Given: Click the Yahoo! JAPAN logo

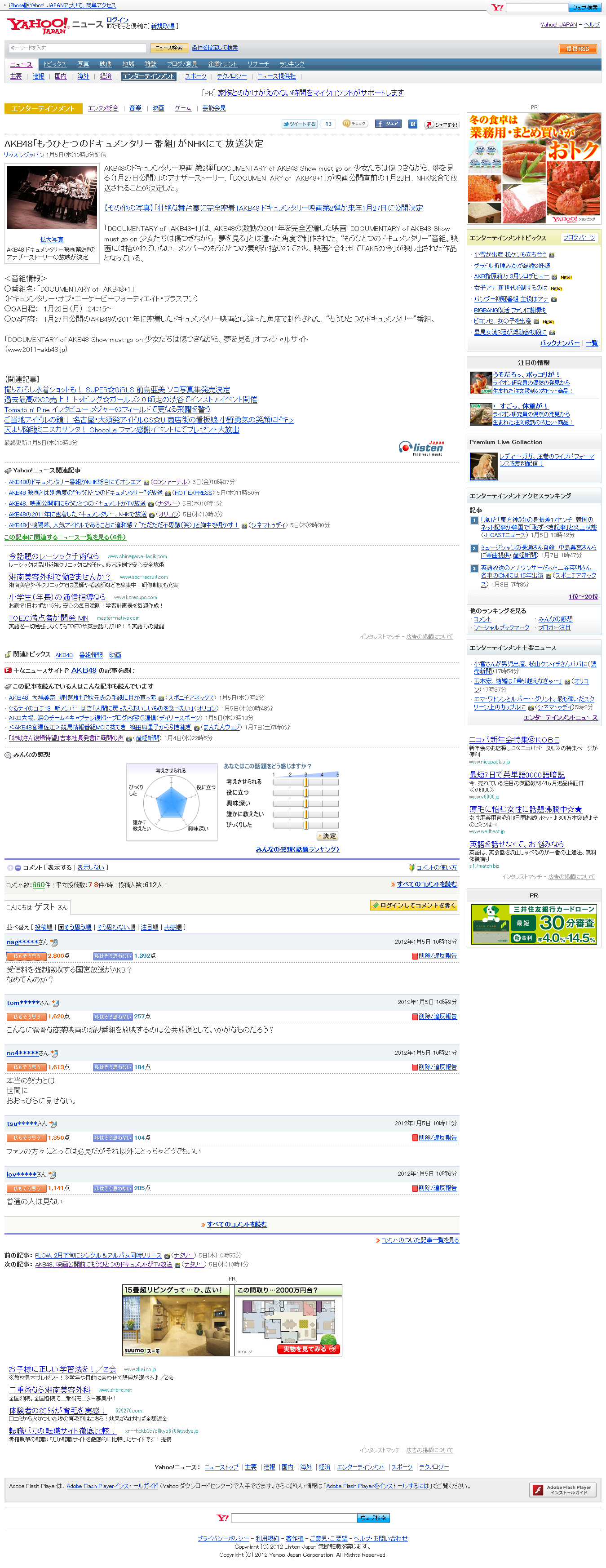Looking at the screenshot, I should pos(37,26).
